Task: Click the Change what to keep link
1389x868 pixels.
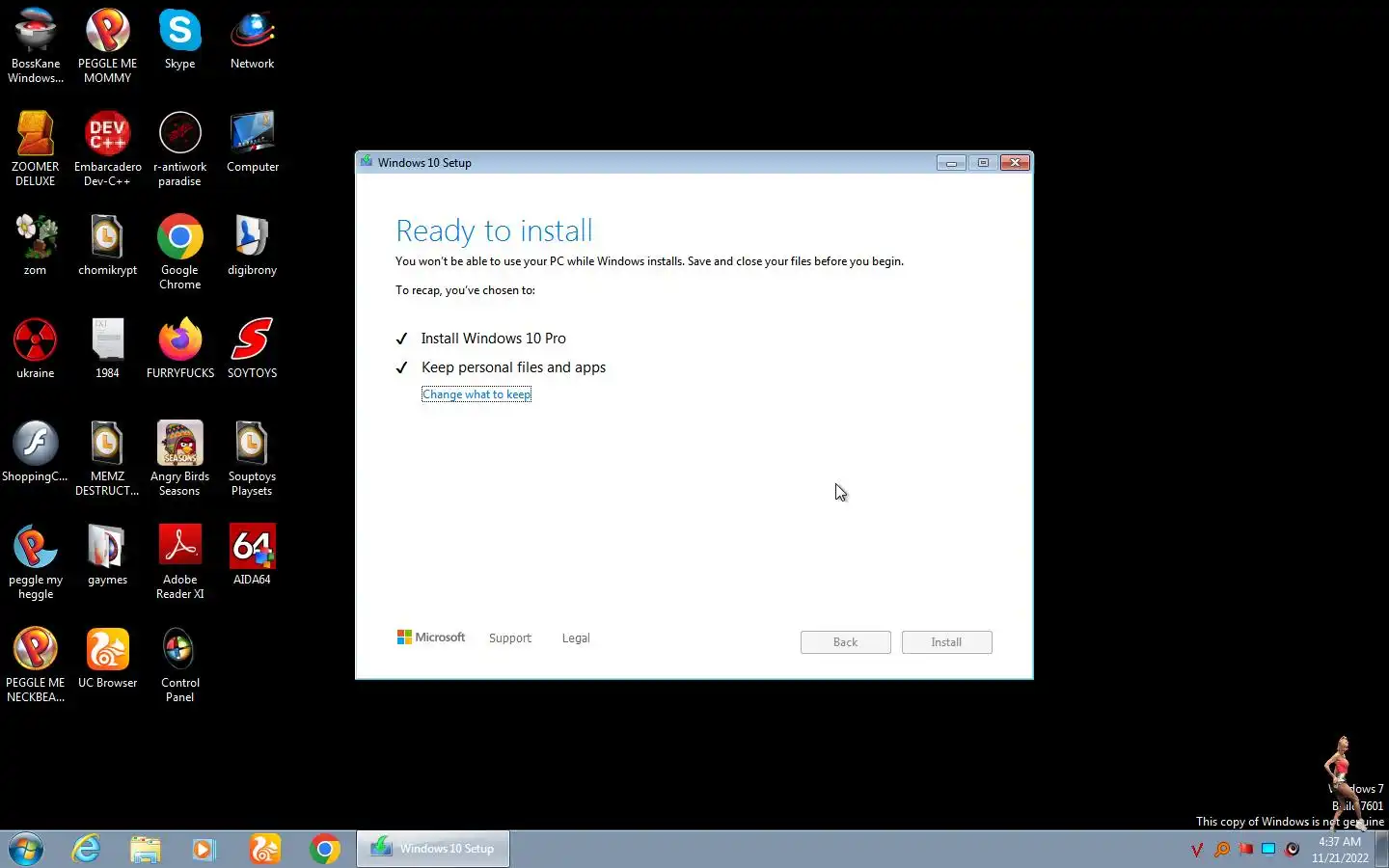Action: click(x=477, y=394)
